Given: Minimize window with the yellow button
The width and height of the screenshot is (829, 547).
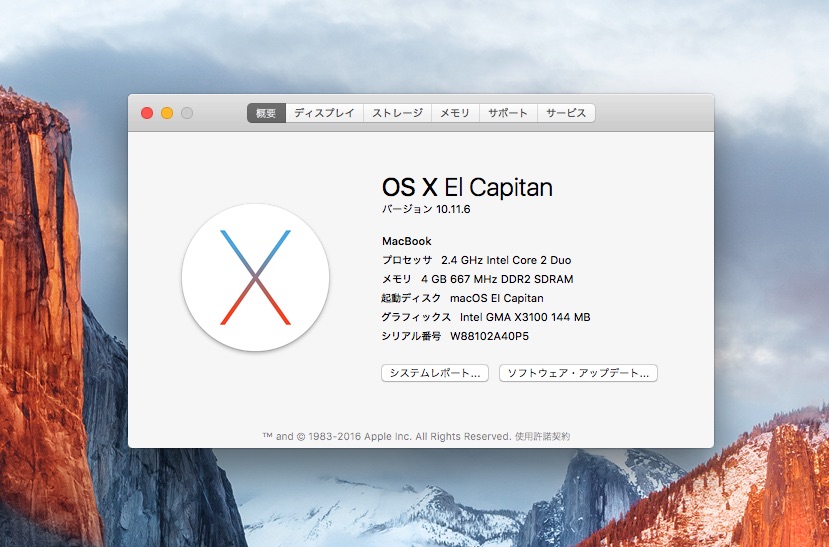Looking at the screenshot, I should pos(167,113).
